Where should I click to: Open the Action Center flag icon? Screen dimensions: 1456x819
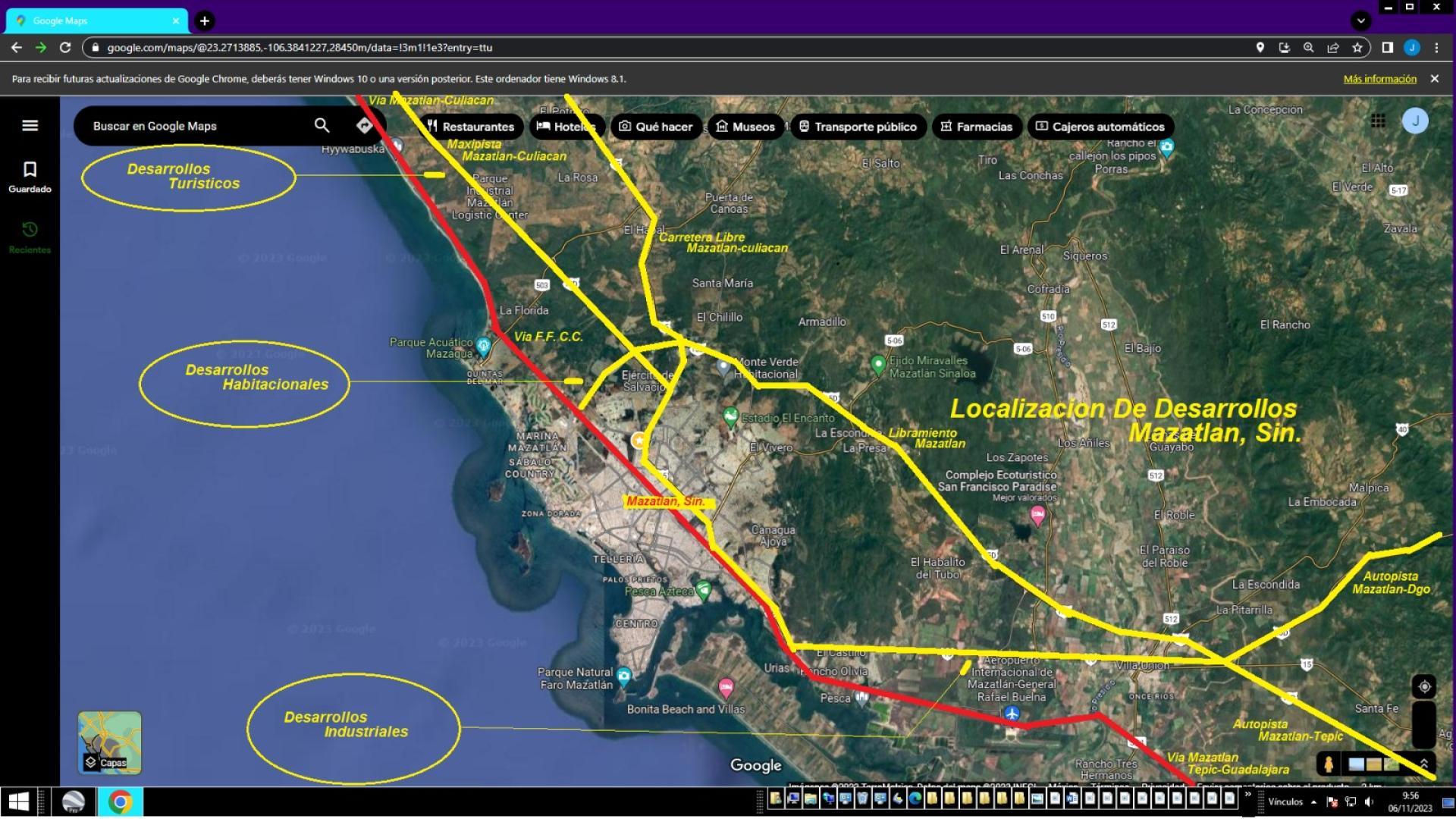point(1332,802)
